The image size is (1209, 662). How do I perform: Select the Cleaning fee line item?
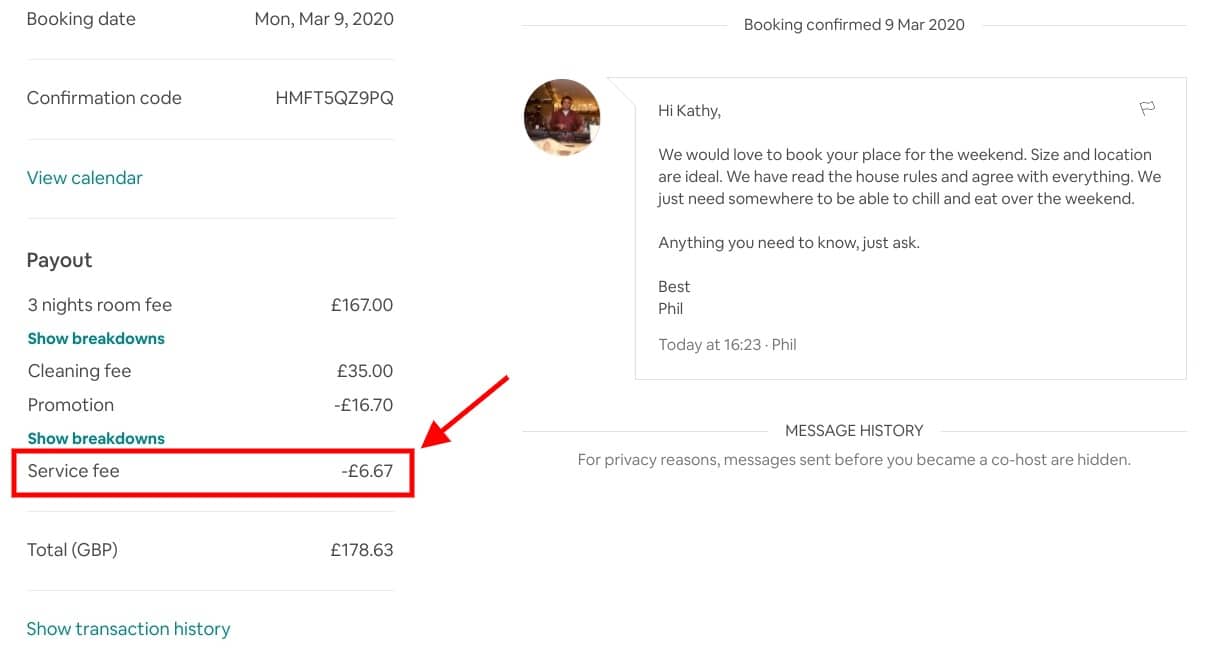79,371
